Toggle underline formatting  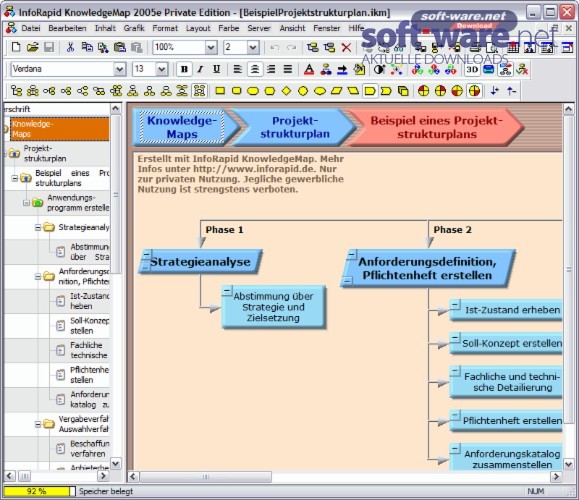(217, 69)
